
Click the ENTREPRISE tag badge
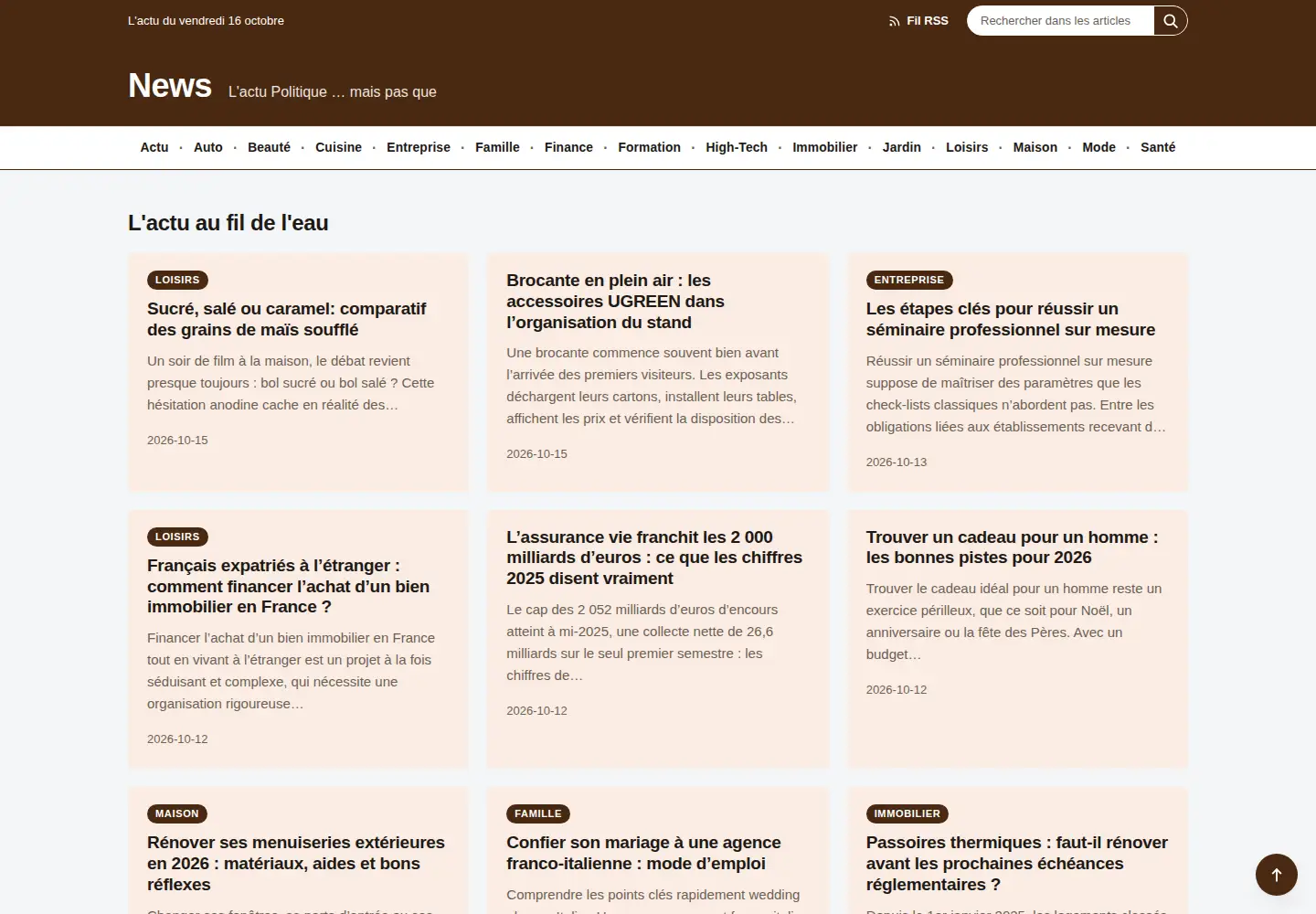click(x=909, y=280)
